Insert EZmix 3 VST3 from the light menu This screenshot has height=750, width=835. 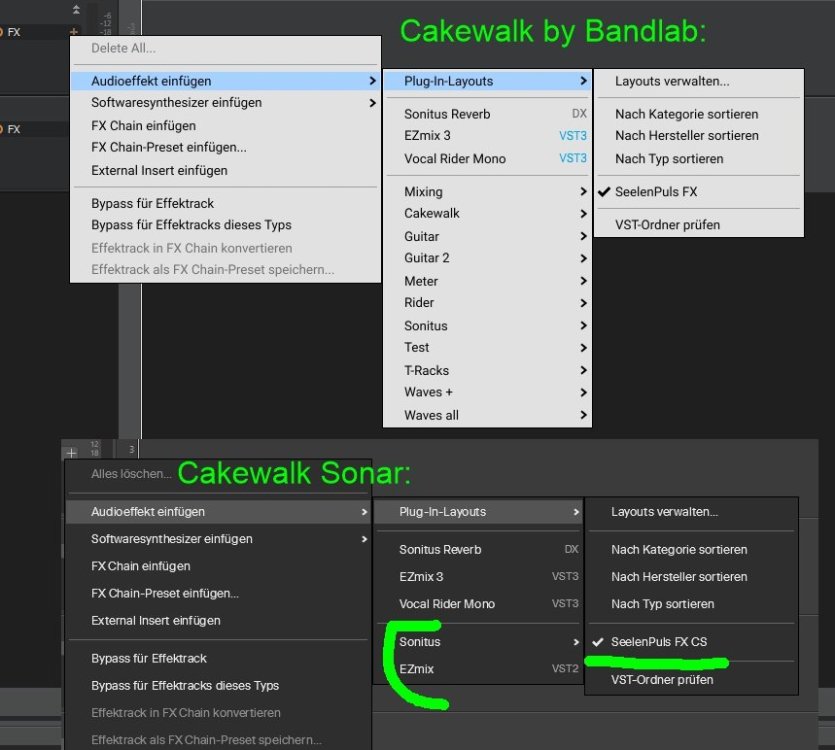(487, 136)
